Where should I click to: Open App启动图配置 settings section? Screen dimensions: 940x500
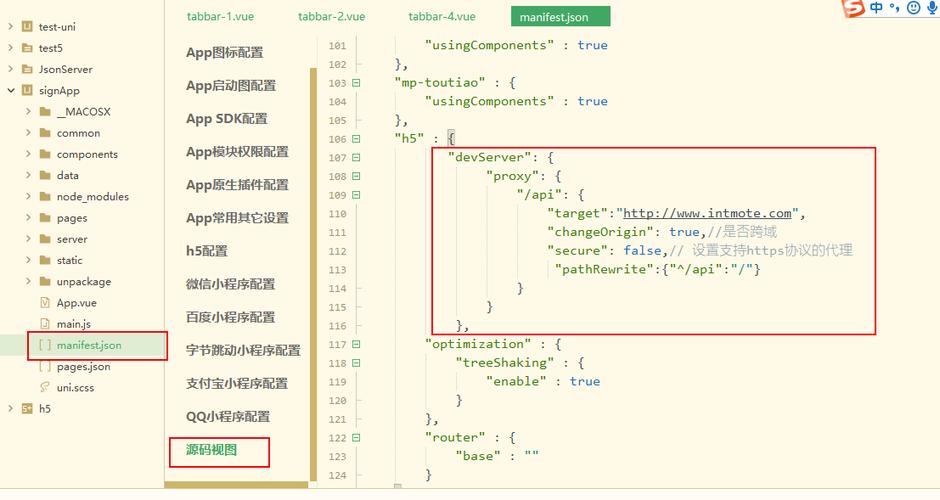tap(231, 86)
